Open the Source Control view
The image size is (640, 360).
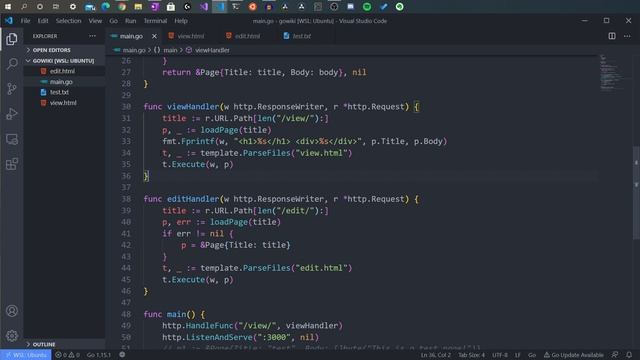(12, 89)
